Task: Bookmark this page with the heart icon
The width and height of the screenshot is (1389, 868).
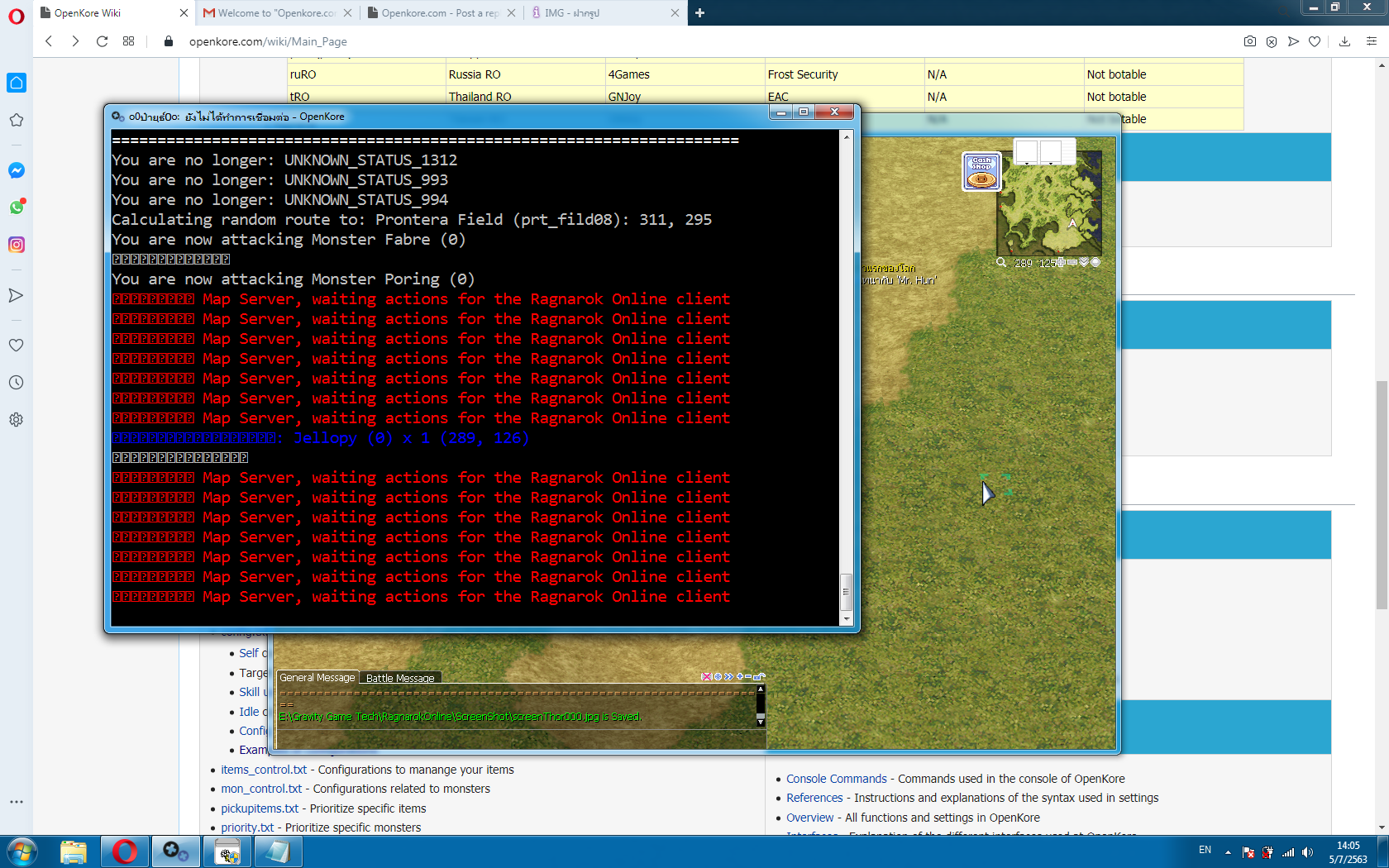Action: (x=1315, y=41)
